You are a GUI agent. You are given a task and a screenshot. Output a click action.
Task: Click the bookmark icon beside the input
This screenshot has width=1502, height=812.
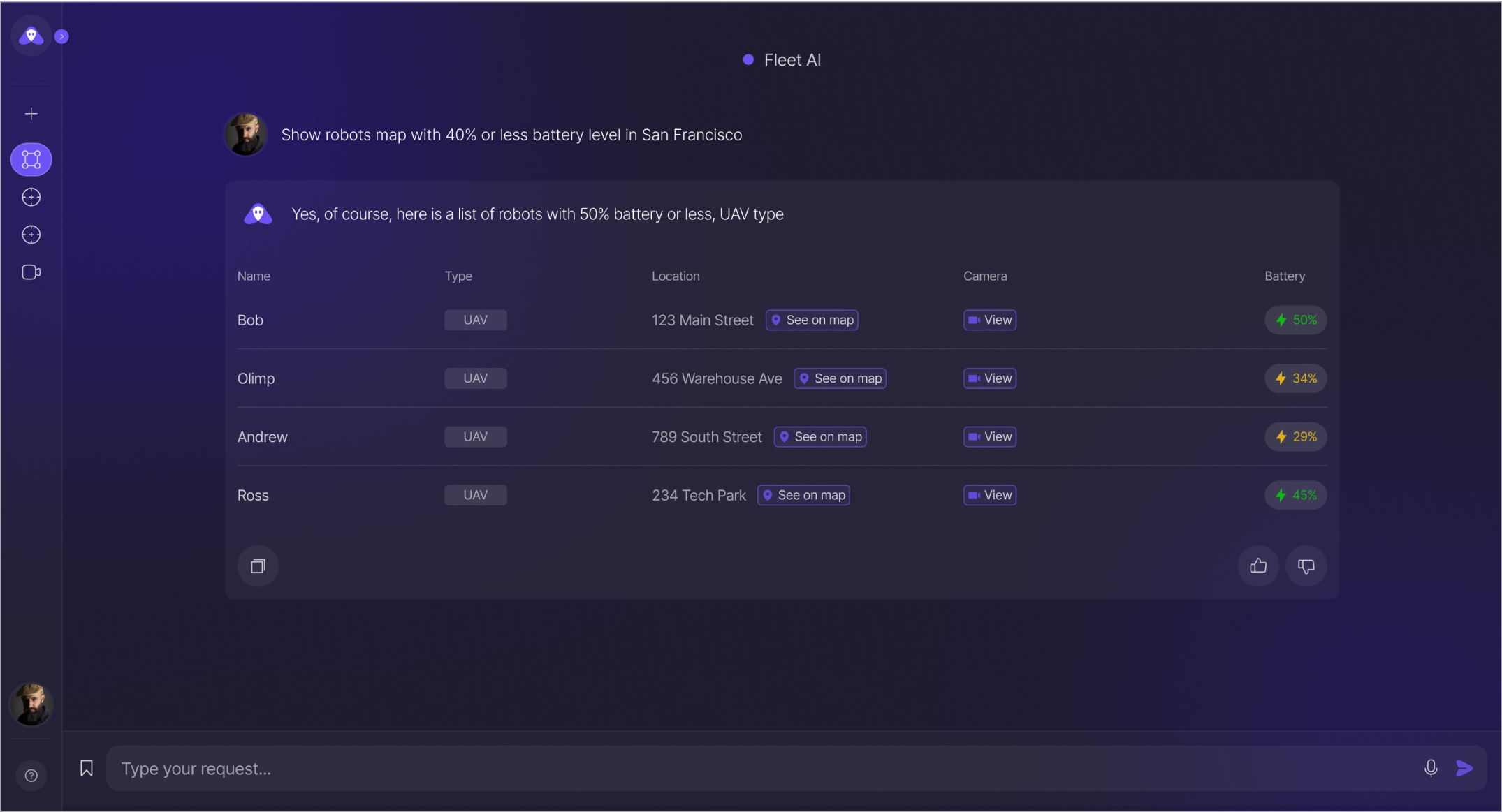point(87,768)
